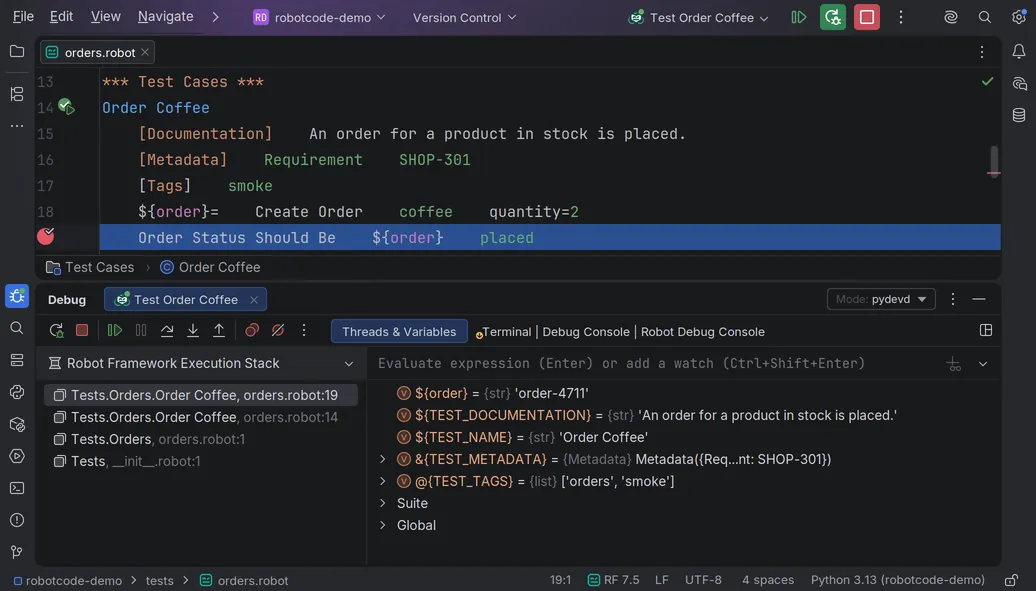Expand the Suite variables node
Image resolution: width=1036 pixels, height=591 pixels.
click(x=383, y=503)
